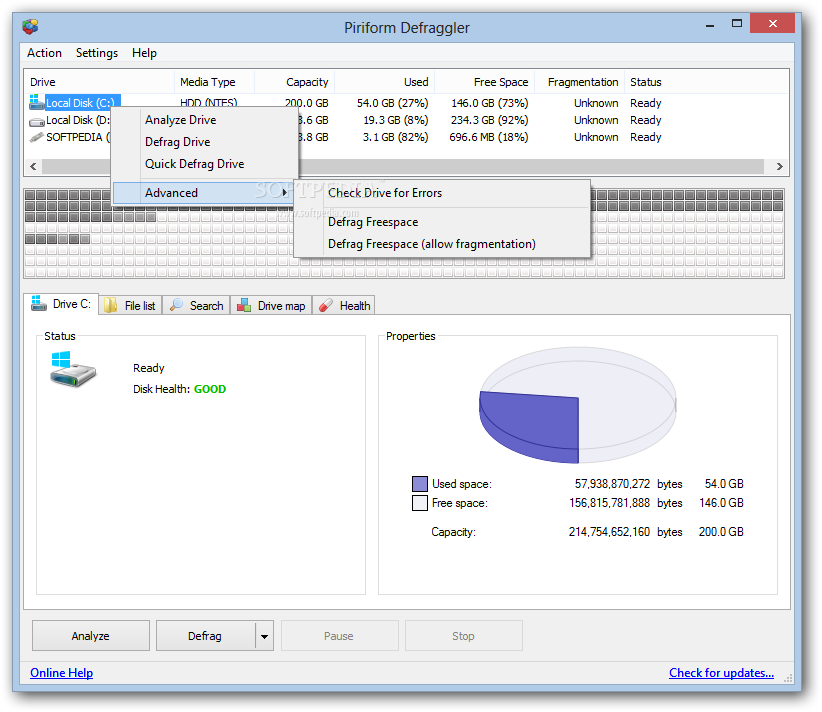Switch to the Search tab

[x=197, y=306]
